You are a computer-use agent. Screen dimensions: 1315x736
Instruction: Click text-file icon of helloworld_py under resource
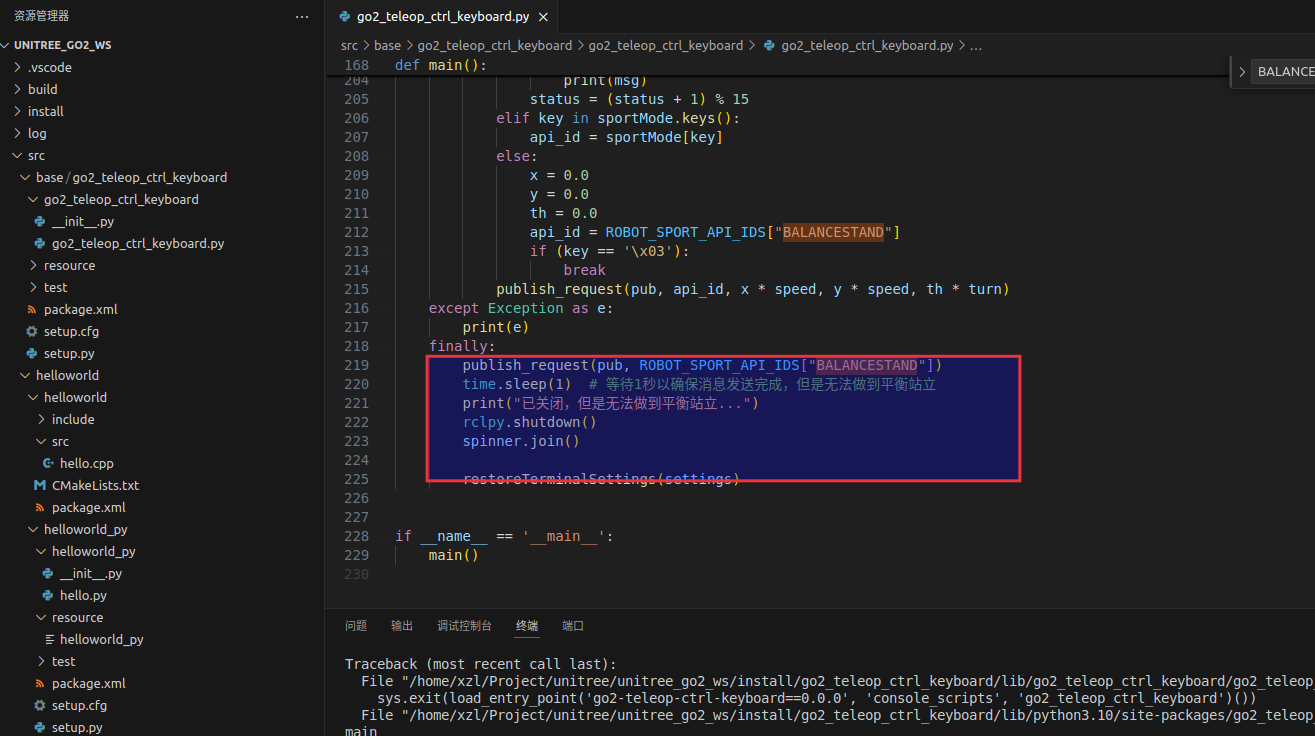click(x=48, y=639)
